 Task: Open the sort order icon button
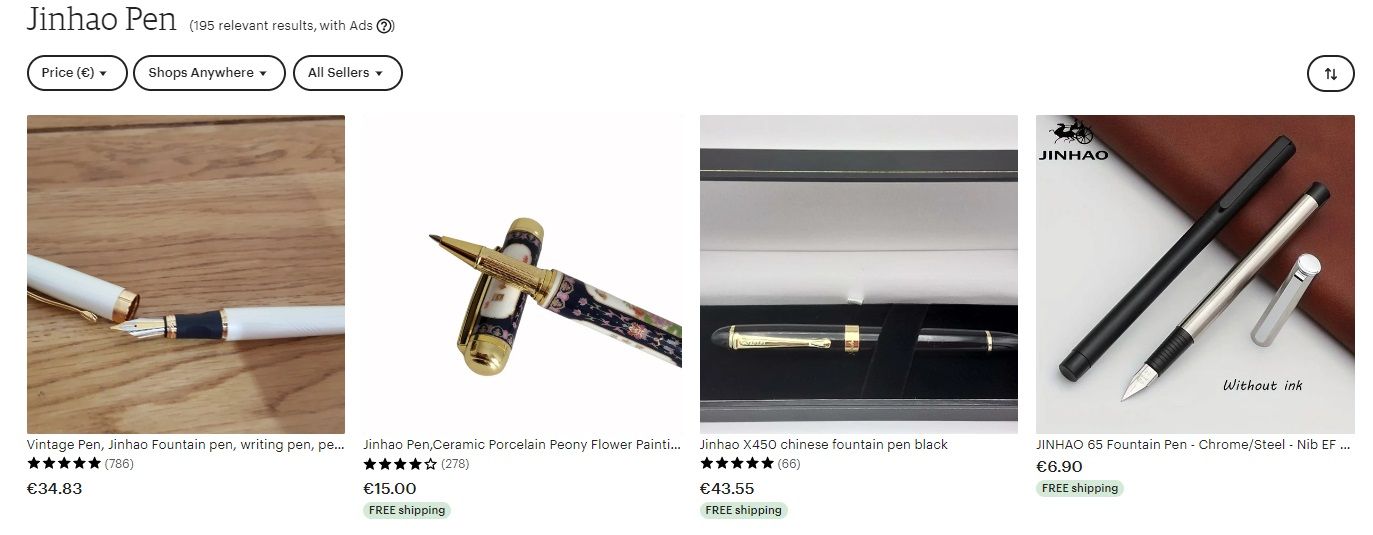[1330, 73]
